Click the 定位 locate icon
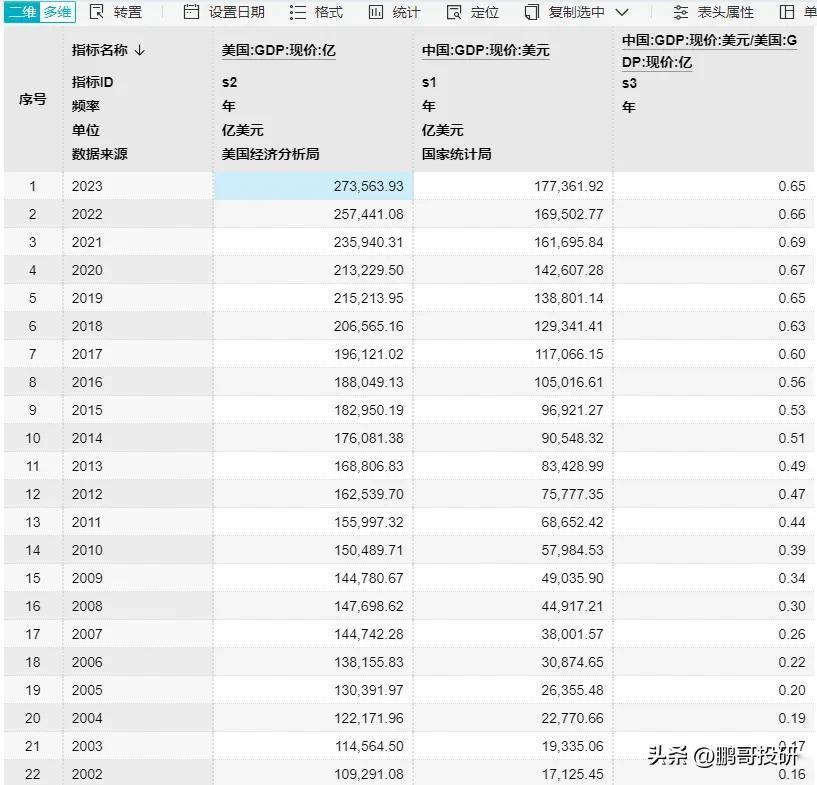This screenshot has height=785, width=817. click(x=454, y=12)
